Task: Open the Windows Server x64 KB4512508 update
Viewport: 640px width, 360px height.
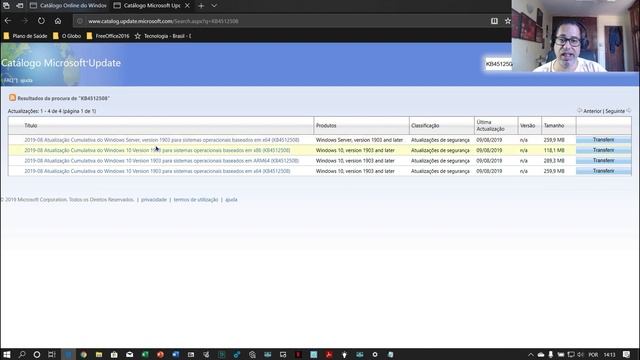Action: coord(162,140)
